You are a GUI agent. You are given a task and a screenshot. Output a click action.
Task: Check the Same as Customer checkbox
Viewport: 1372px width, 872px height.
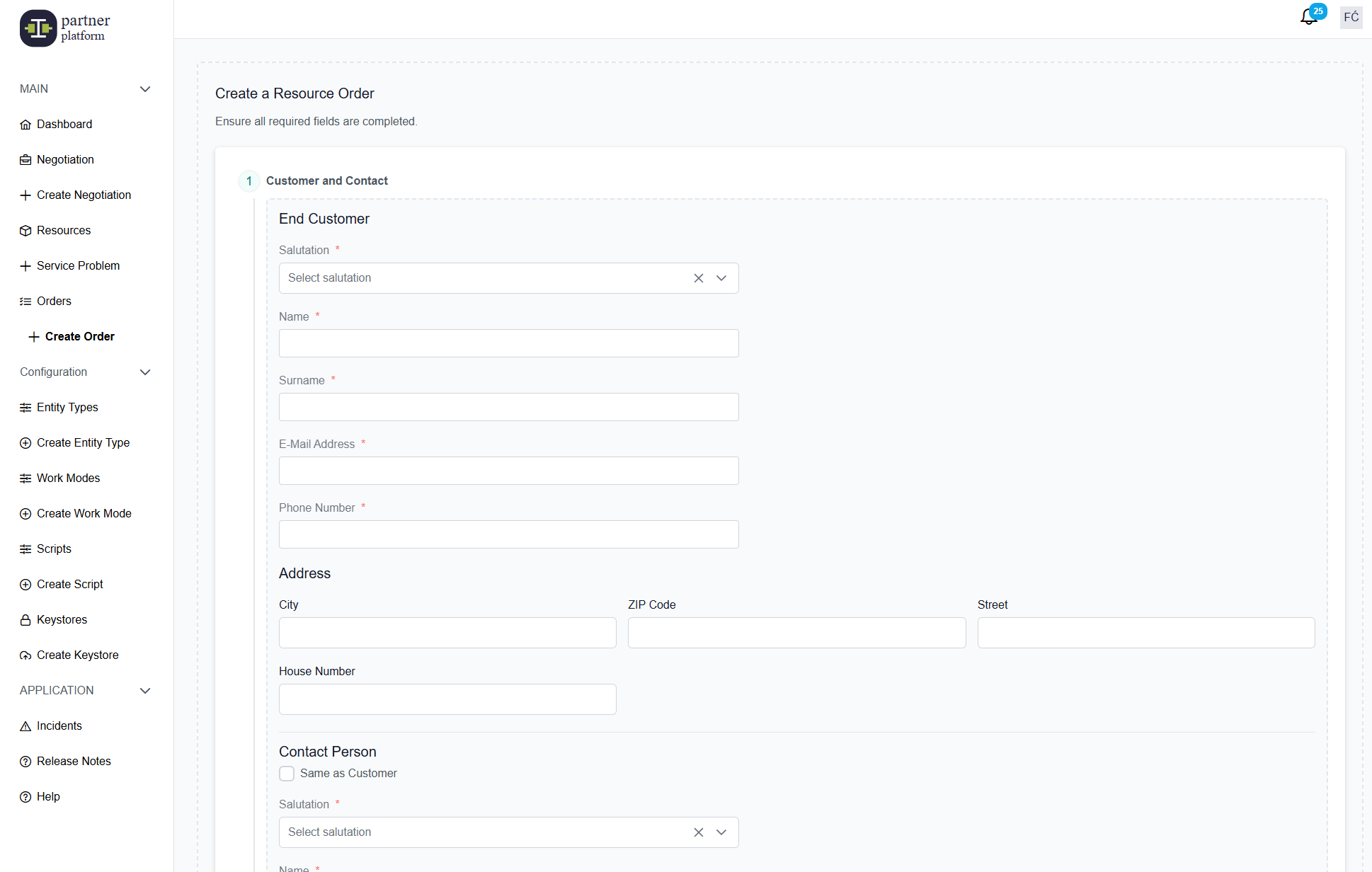tap(287, 774)
